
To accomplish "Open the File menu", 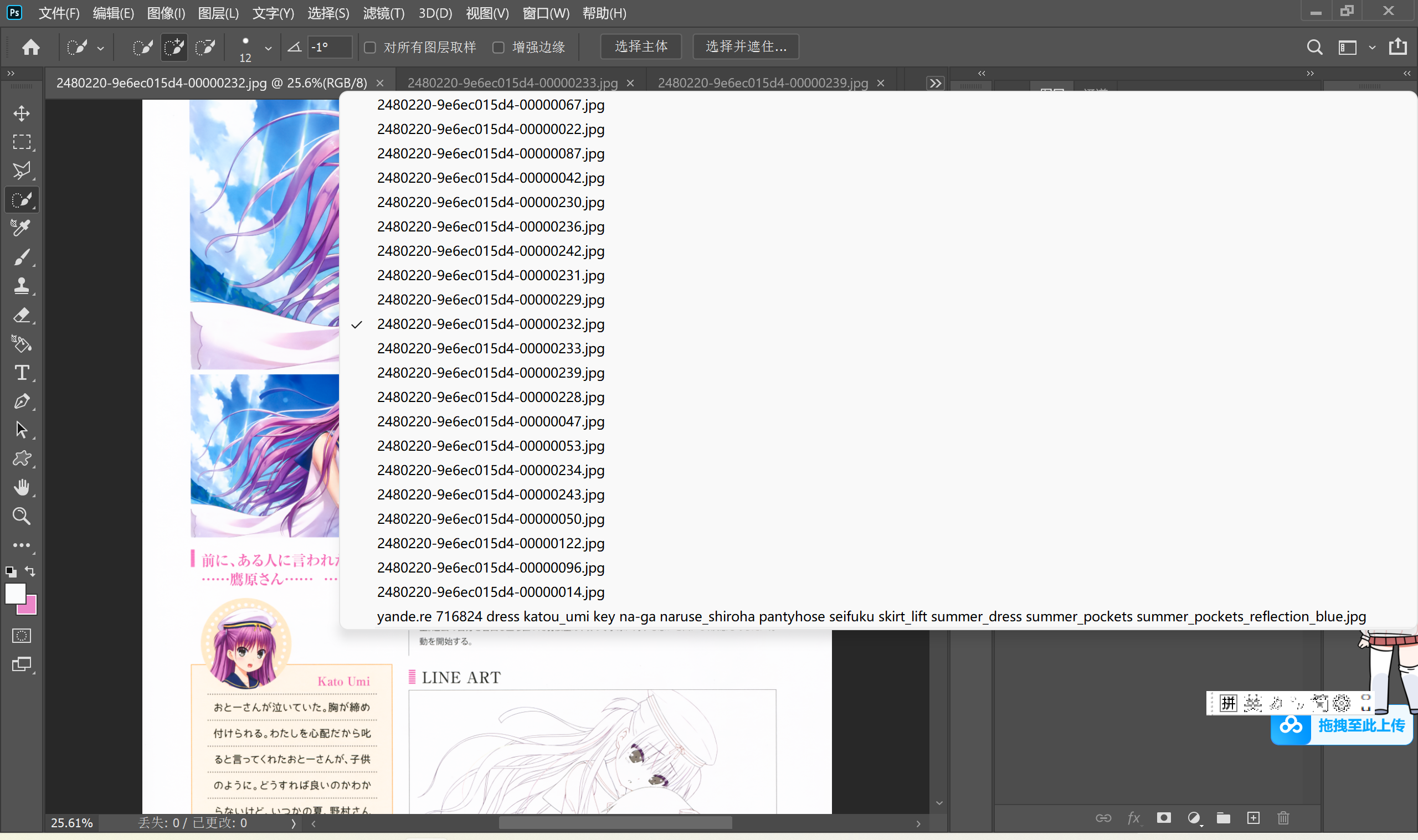I will (59, 13).
